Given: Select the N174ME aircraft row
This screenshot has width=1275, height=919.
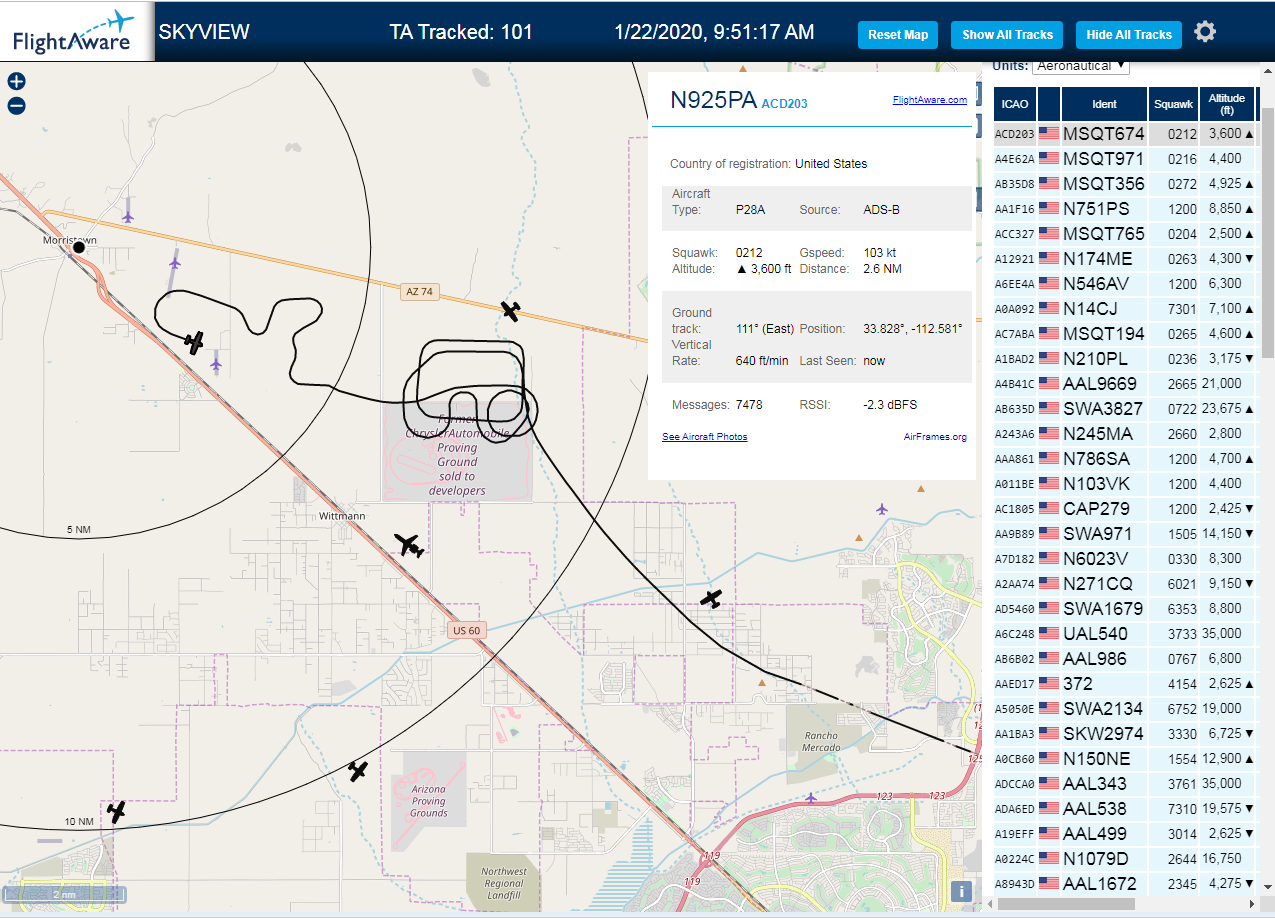Looking at the screenshot, I should click(1125, 258).
